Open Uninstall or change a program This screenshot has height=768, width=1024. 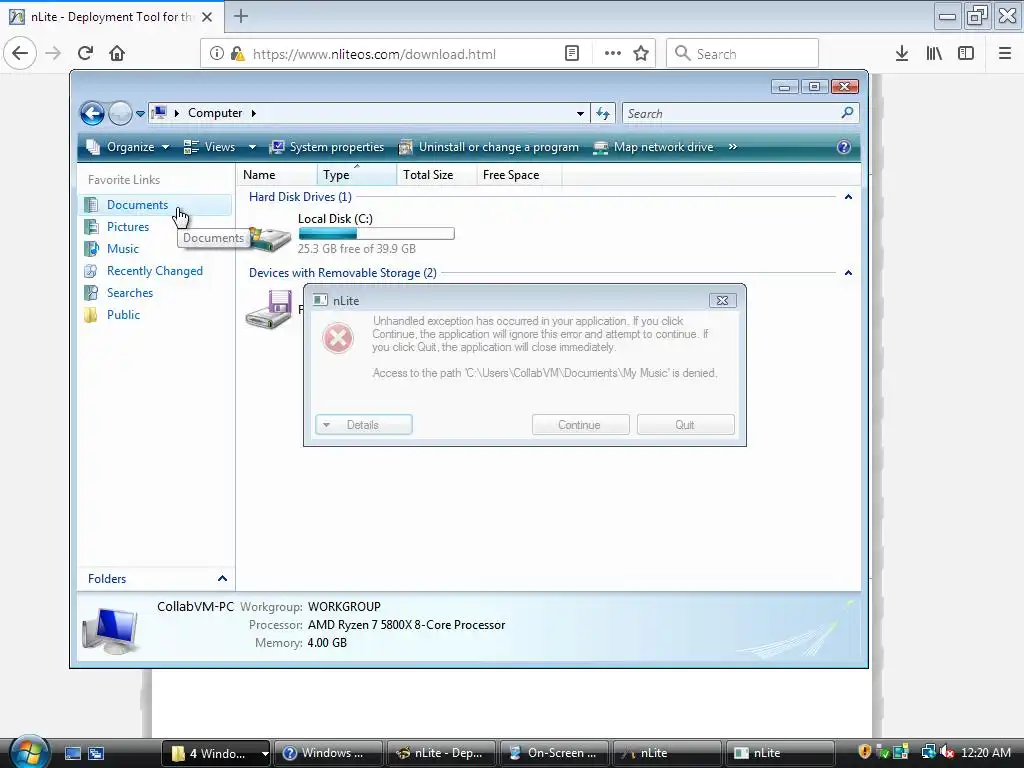488,147
